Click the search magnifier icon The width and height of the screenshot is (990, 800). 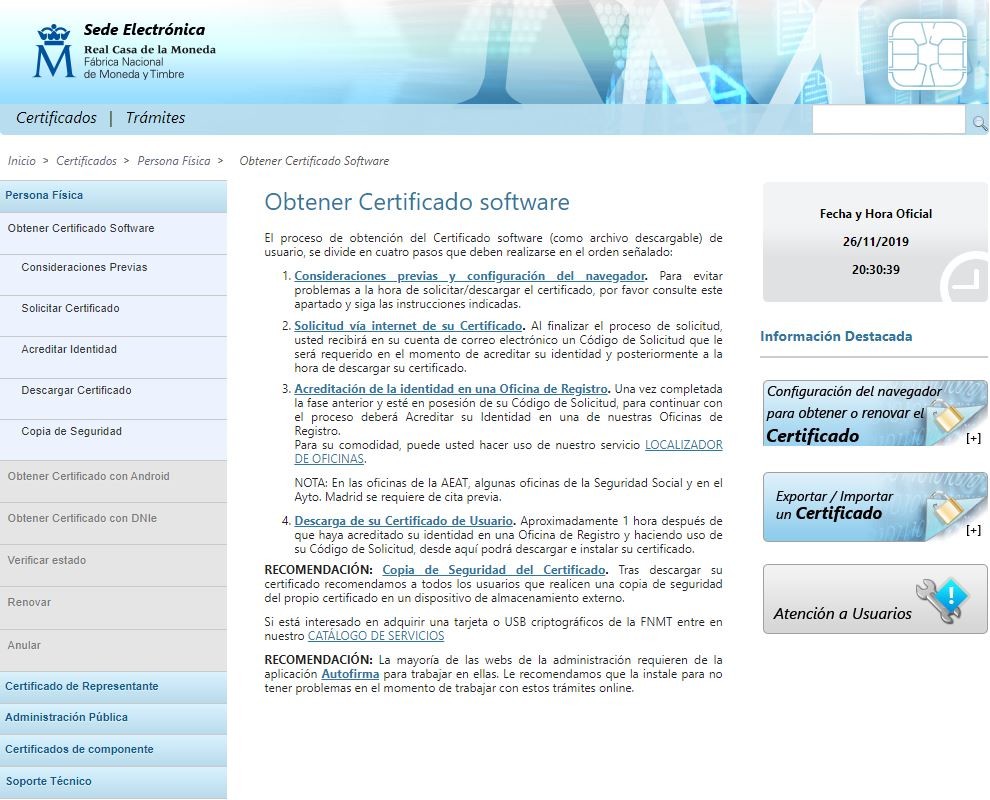980,122
